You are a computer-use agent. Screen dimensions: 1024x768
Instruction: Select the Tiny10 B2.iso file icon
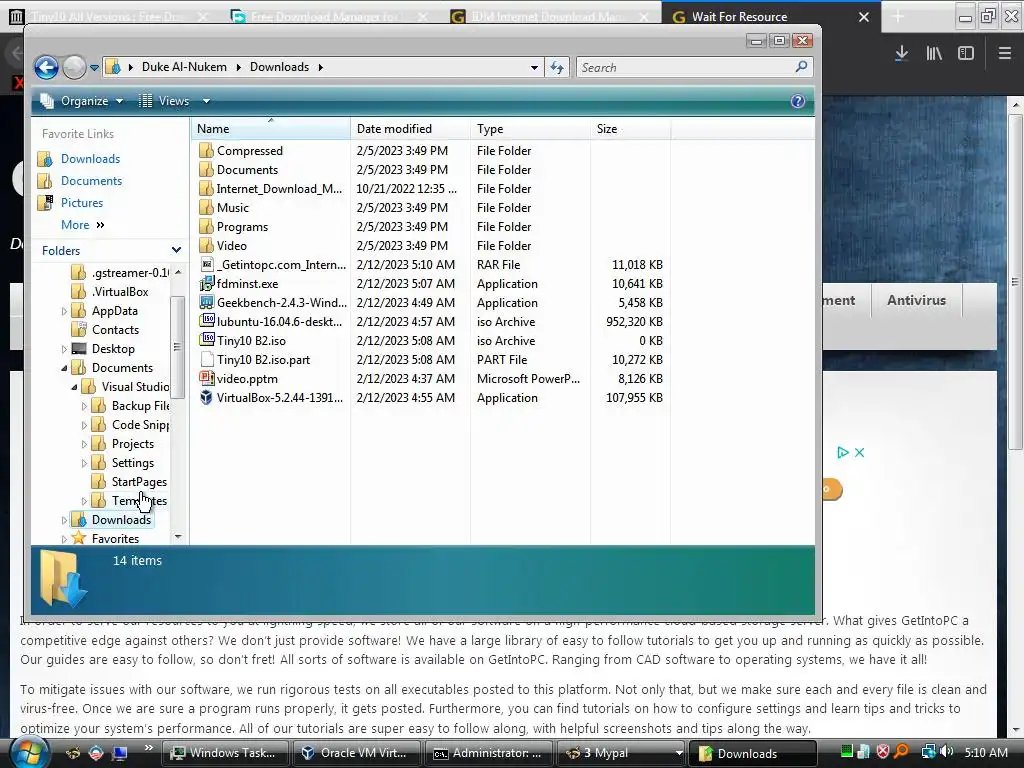(206, 340)
